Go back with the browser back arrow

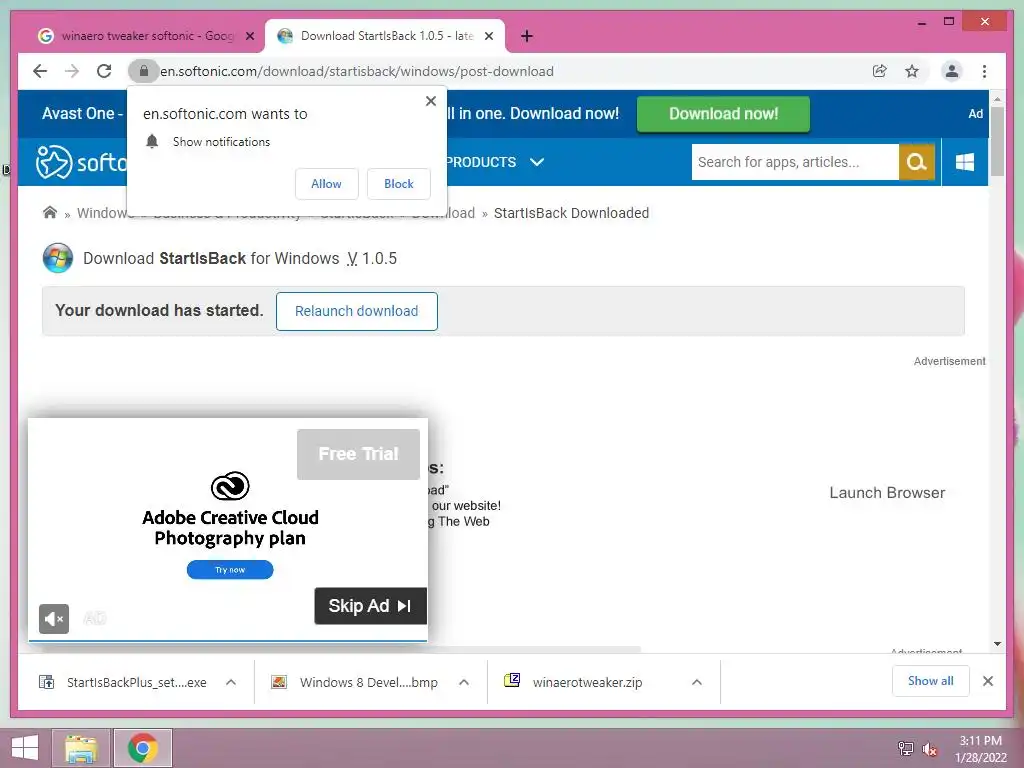[40, 71]
